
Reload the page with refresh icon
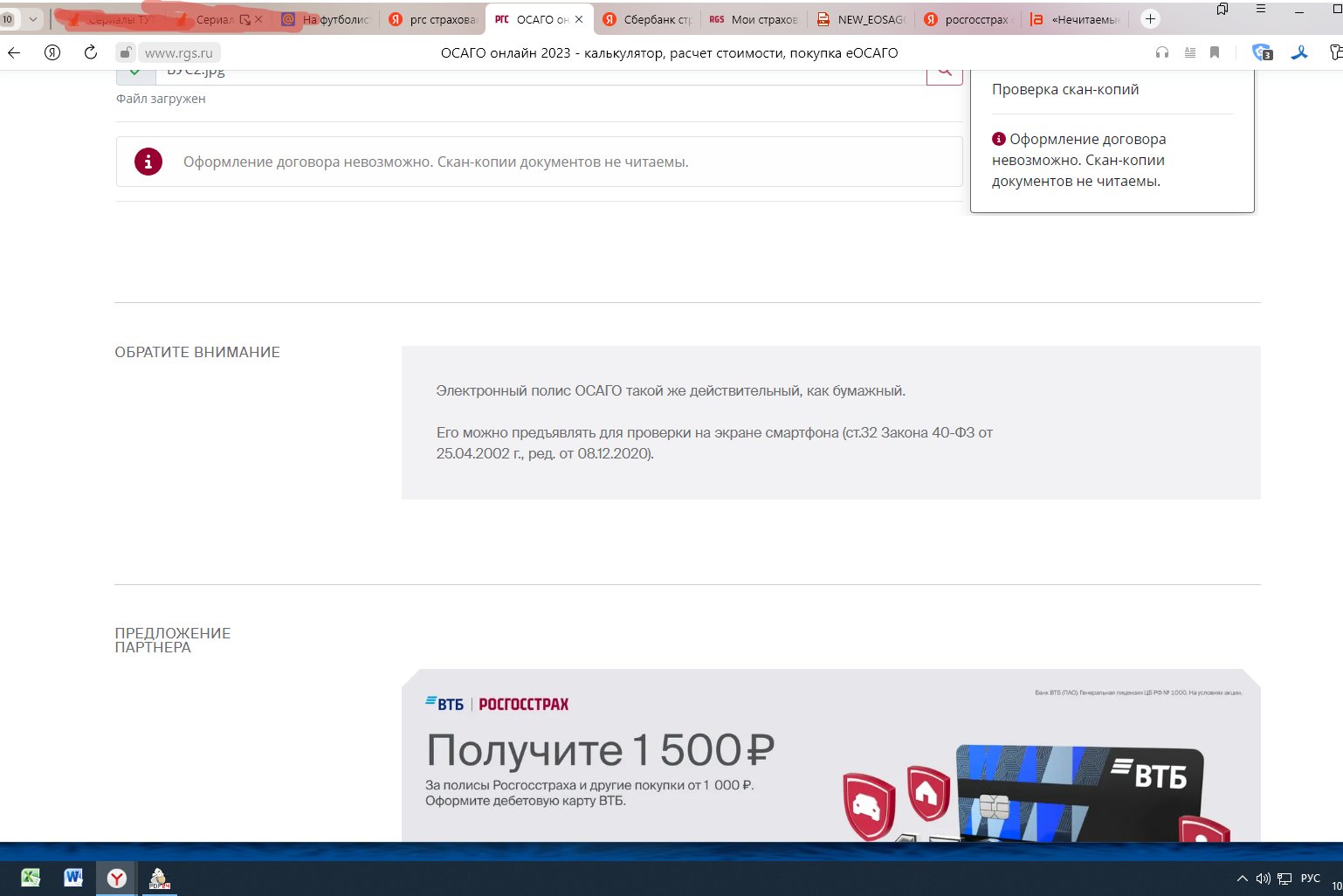90,52
